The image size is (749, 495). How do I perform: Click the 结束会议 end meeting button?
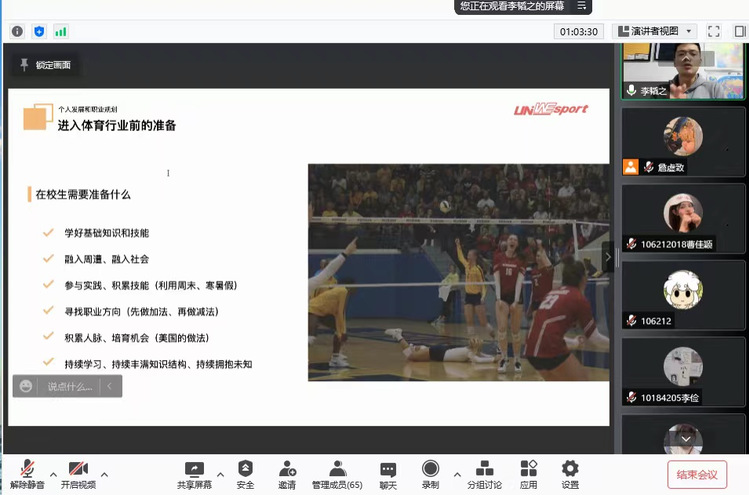(x=697, y=474)
